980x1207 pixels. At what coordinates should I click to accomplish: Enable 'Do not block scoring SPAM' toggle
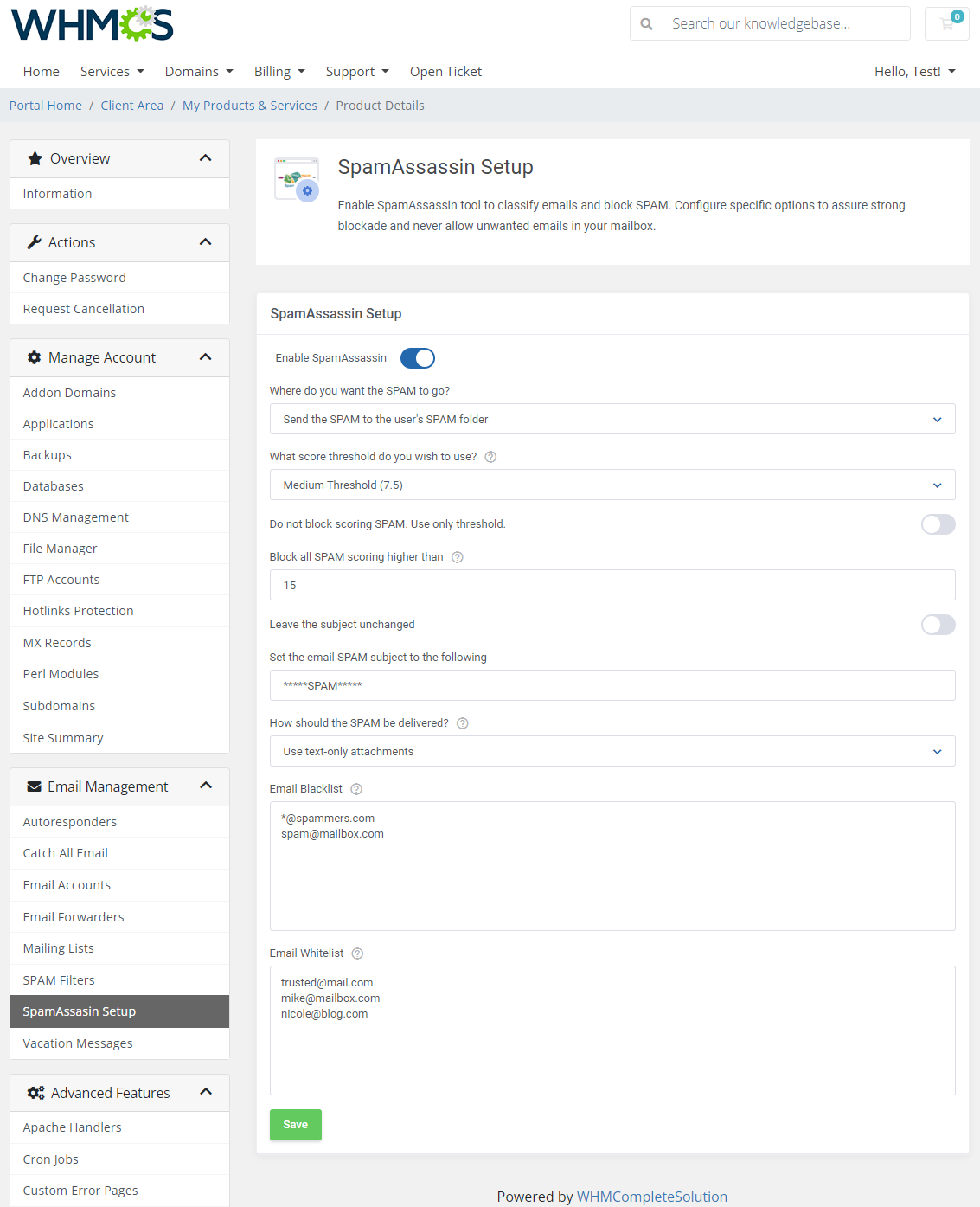point(938,524)
